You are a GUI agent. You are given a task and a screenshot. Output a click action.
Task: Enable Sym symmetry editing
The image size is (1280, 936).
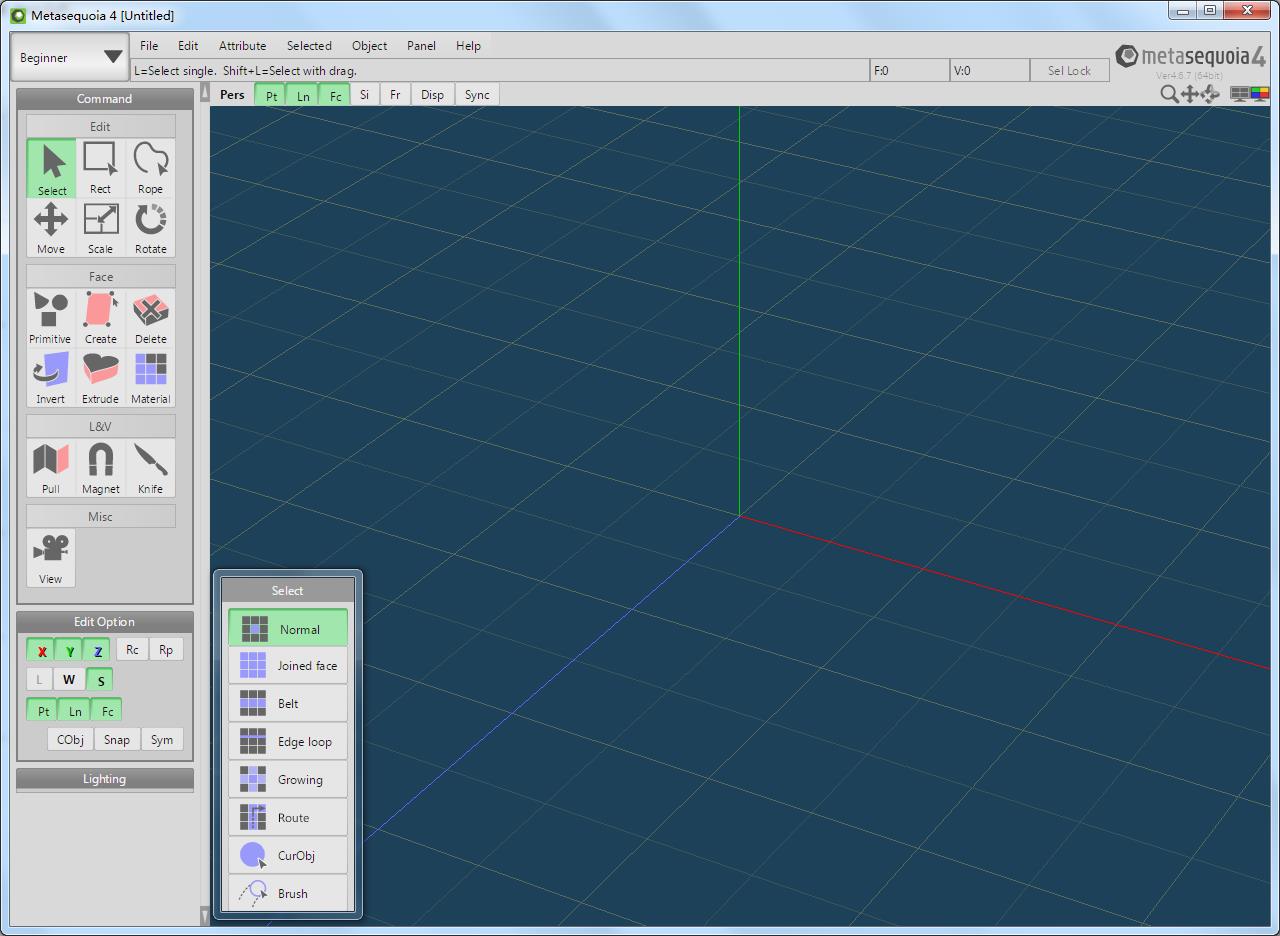(162, 740)
